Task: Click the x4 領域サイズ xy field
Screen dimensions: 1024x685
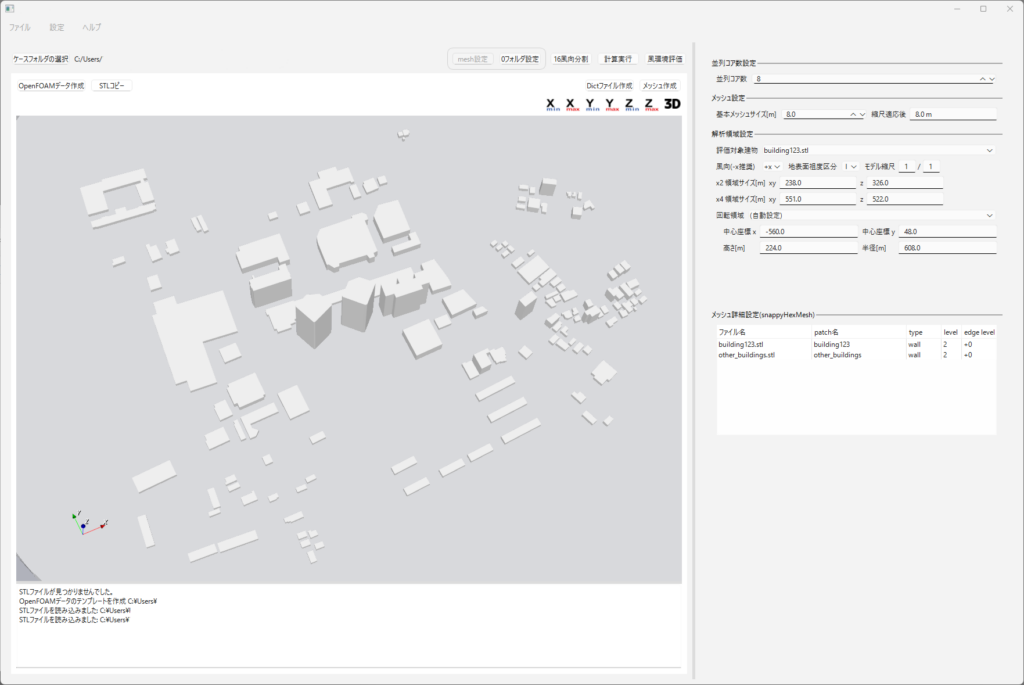Action: [818, 199]
